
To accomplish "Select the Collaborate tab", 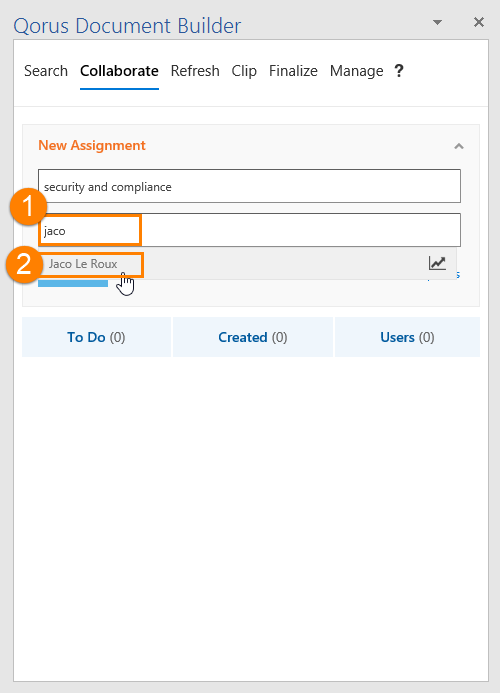I will pos(119,71).
